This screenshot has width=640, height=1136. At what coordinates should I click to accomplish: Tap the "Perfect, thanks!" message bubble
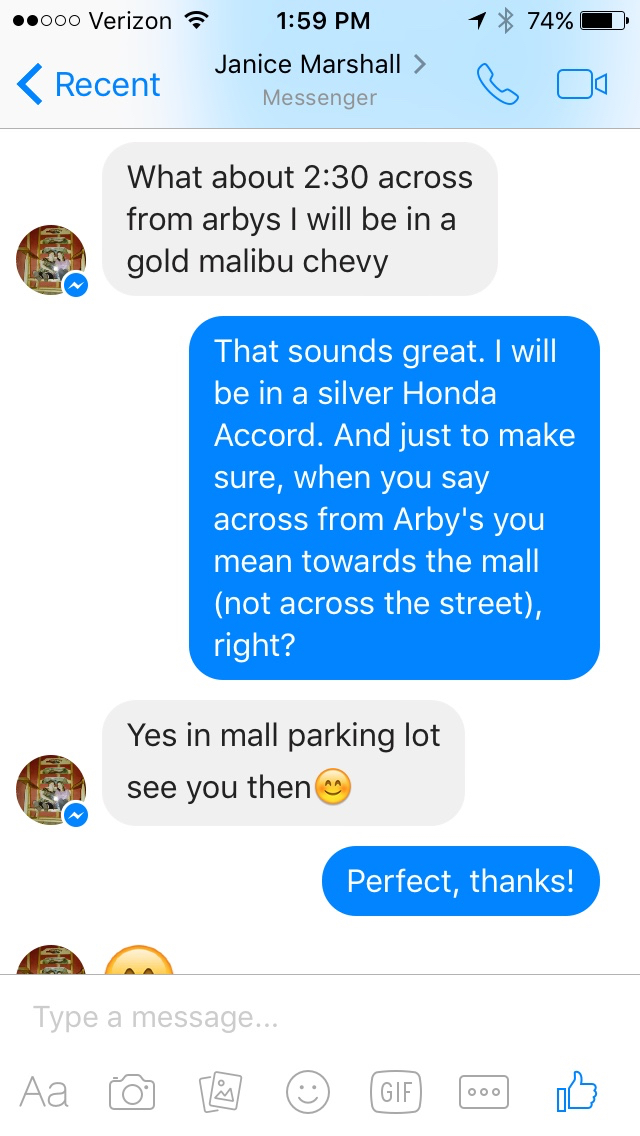tap(460, 881)
